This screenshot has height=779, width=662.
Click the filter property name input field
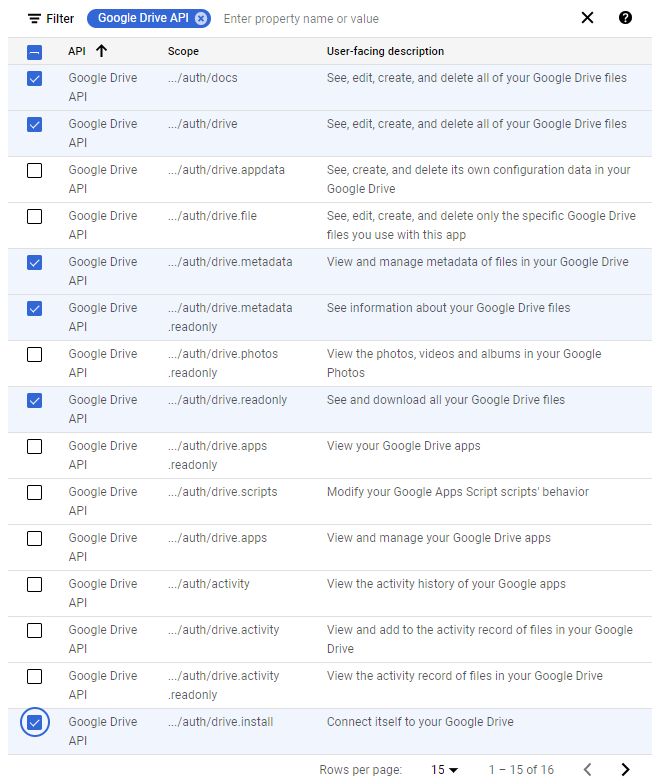390,19
